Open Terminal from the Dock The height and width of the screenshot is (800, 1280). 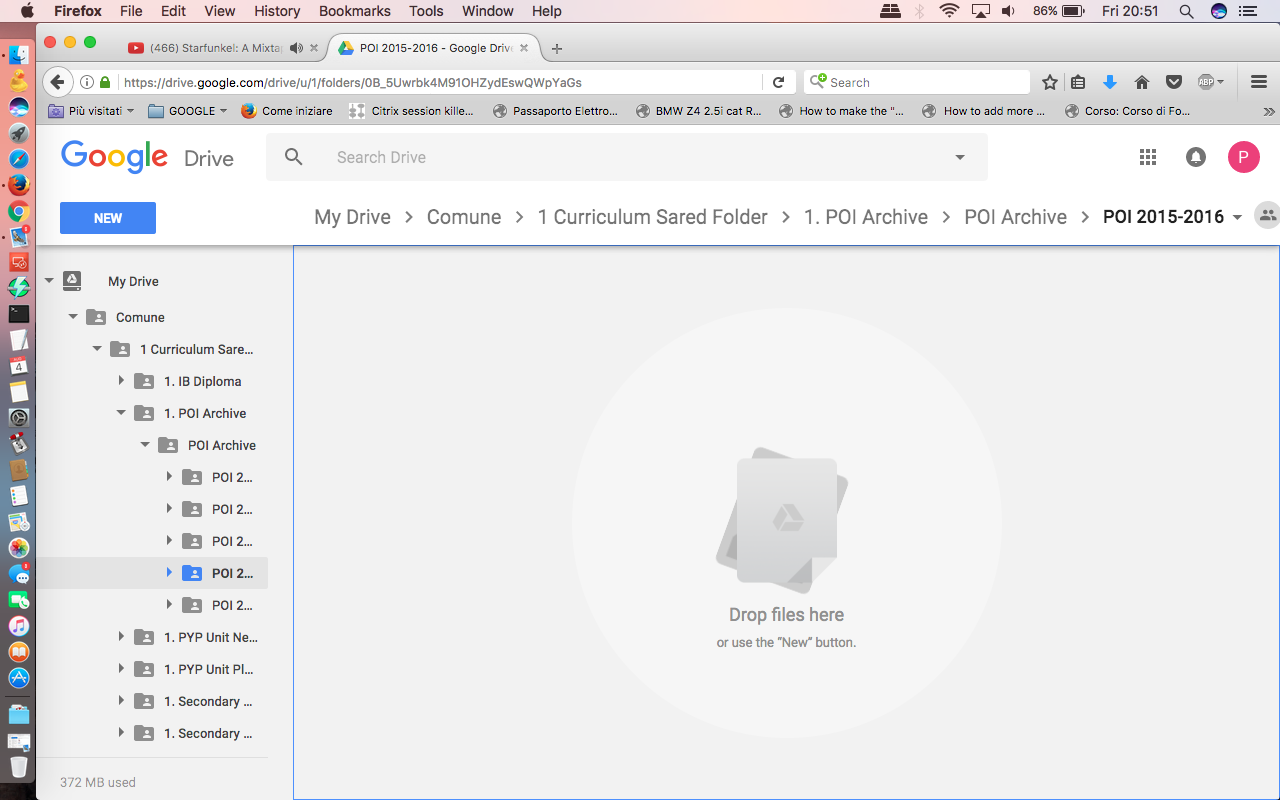[19, 313]
